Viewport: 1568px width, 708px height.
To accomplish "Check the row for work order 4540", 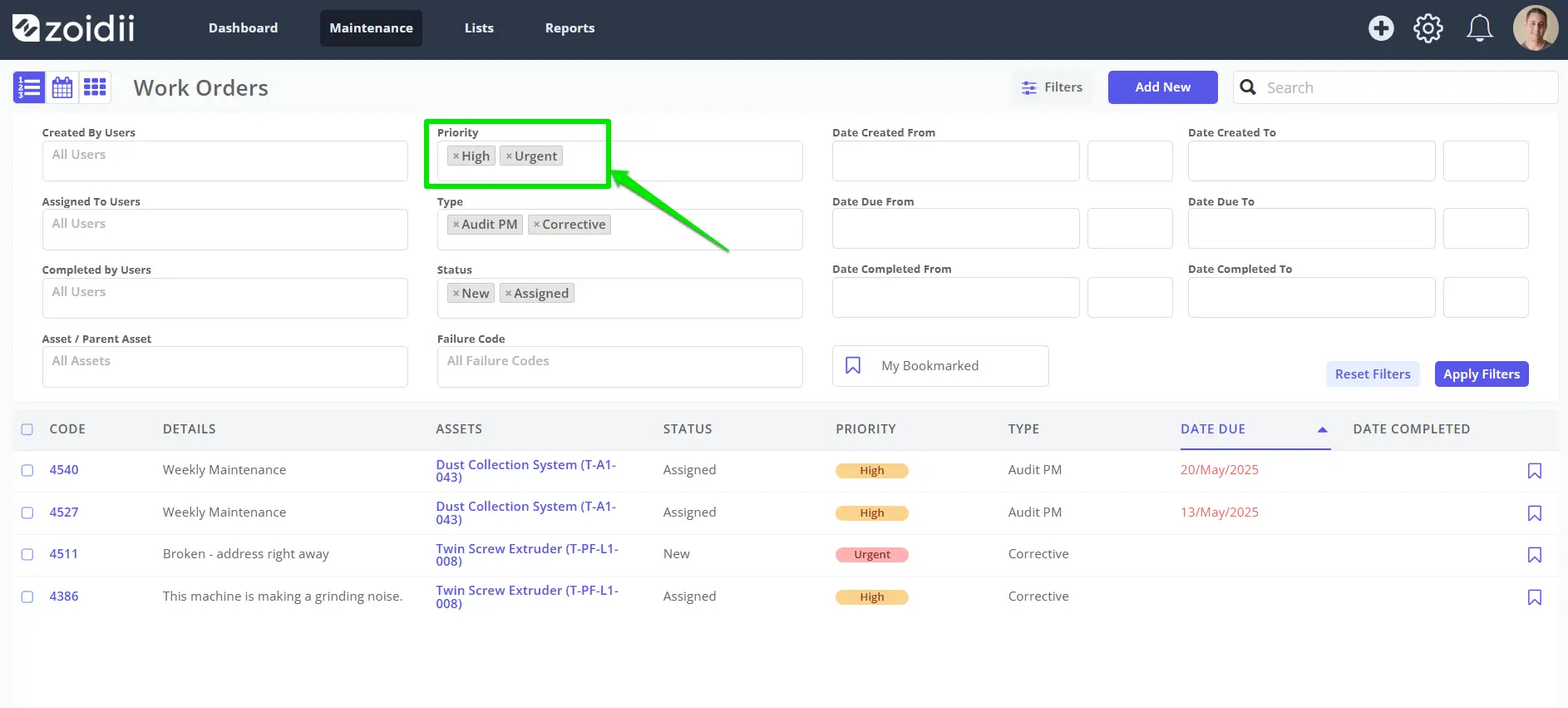I will [x=27, y=470].
